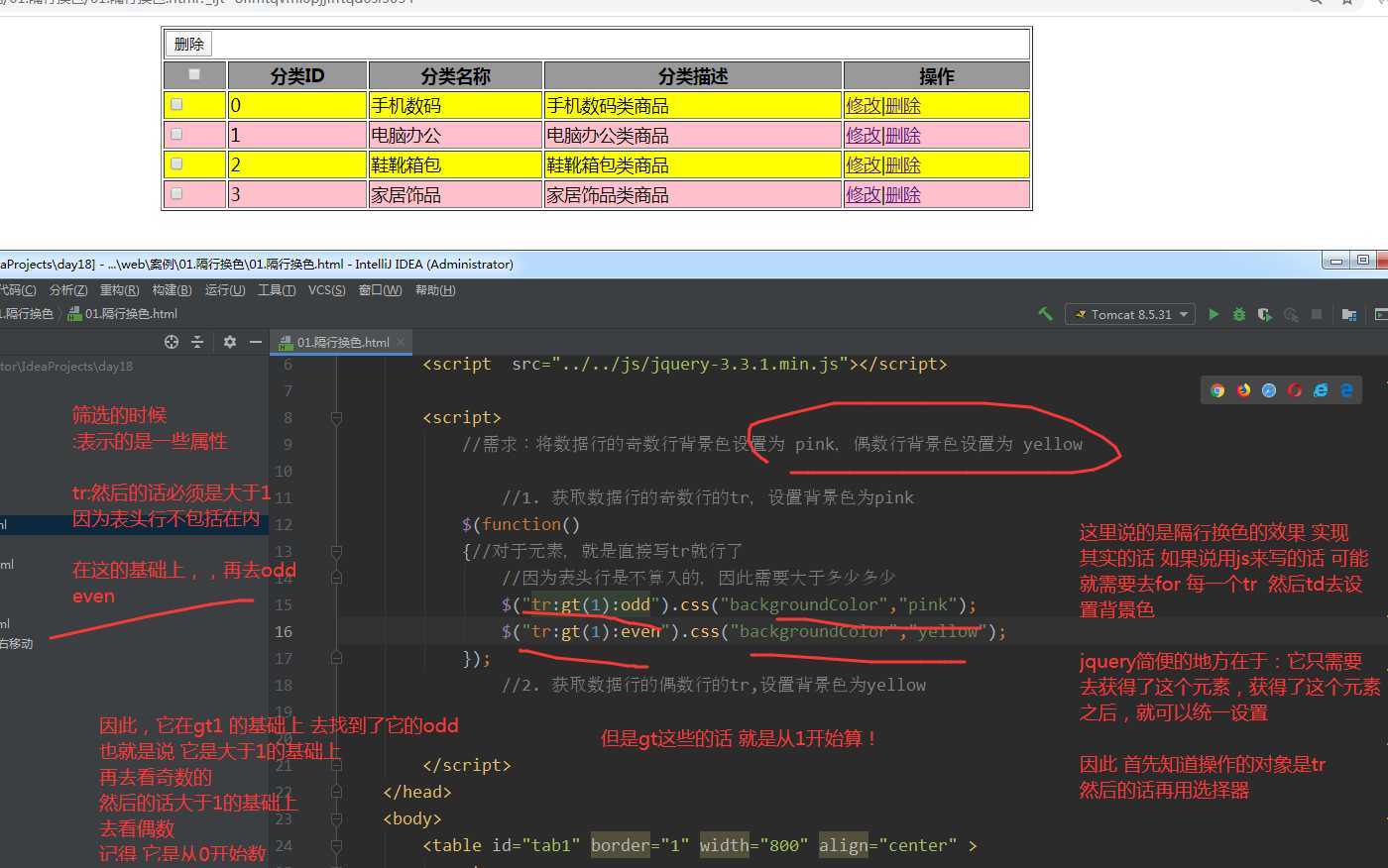Open the page in Opera from the browser popup

tap(1295, 390)
